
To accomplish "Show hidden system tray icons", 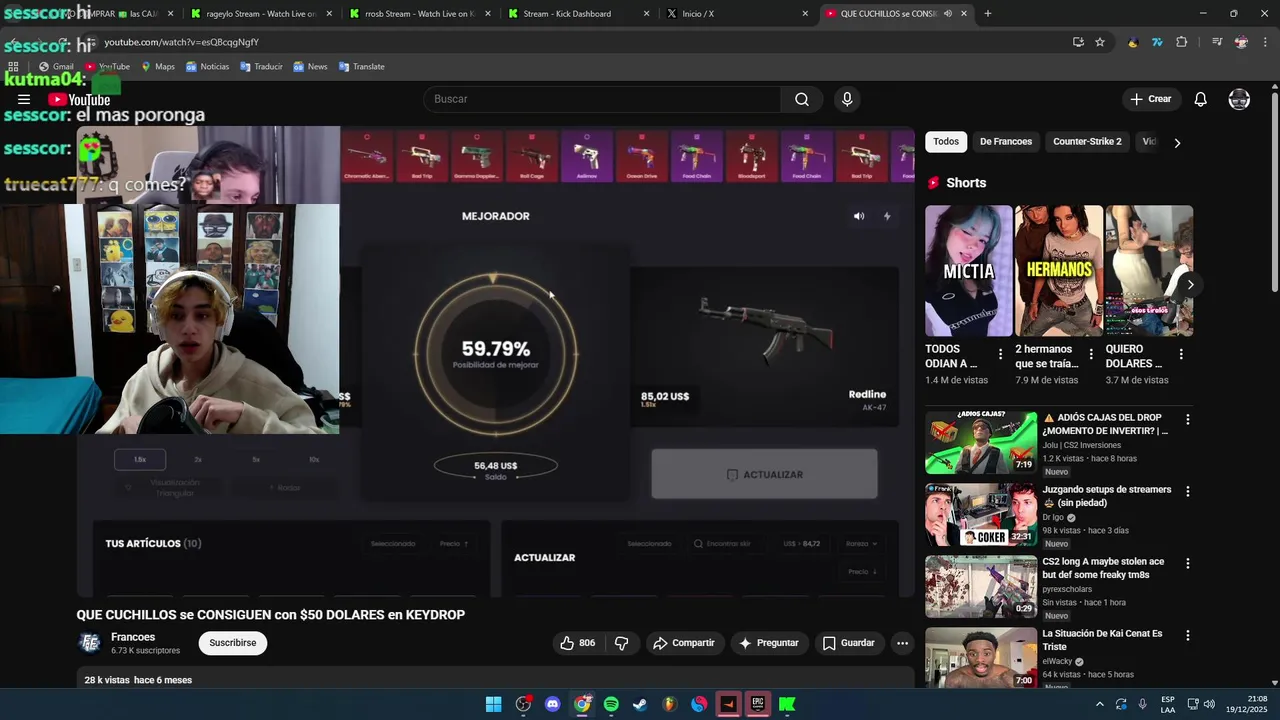I will tap(1100, 704).
